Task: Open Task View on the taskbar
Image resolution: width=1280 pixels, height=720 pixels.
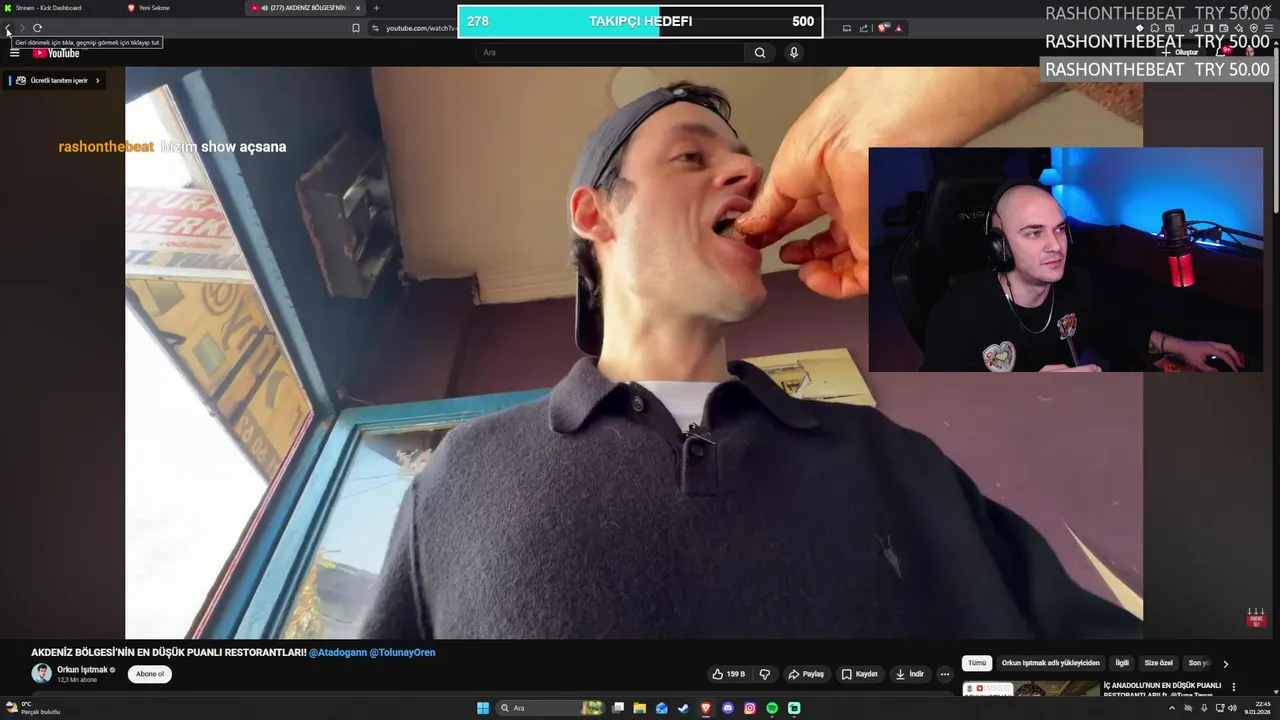Action: click(x=618, y=708)
